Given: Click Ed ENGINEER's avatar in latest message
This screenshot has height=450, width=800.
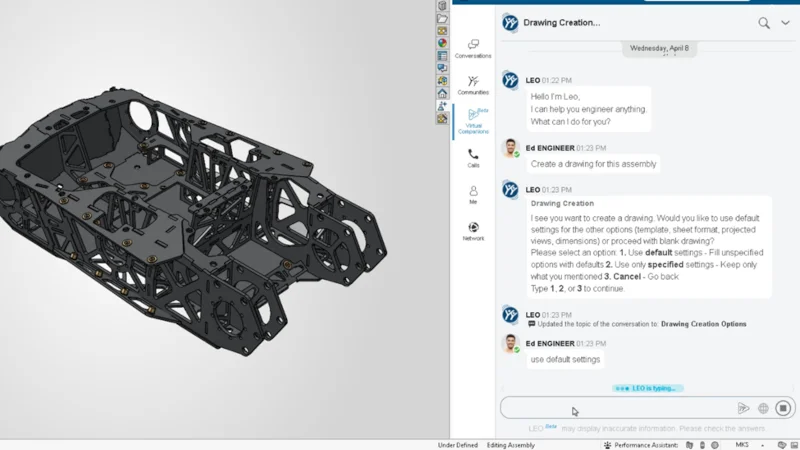Looking at the screenshot, I should (x=510, y=344).
